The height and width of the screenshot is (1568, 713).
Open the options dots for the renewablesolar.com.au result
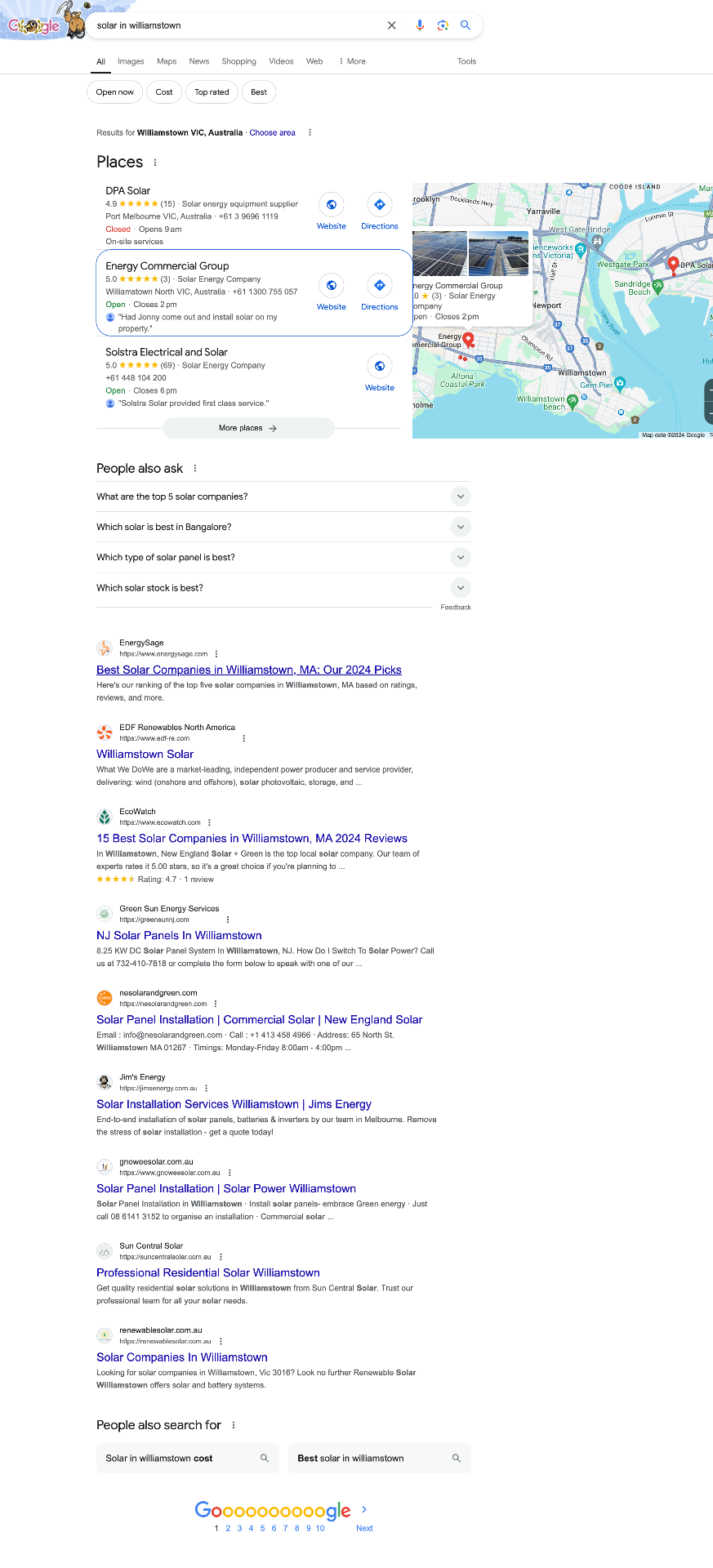coord(221,1341)
